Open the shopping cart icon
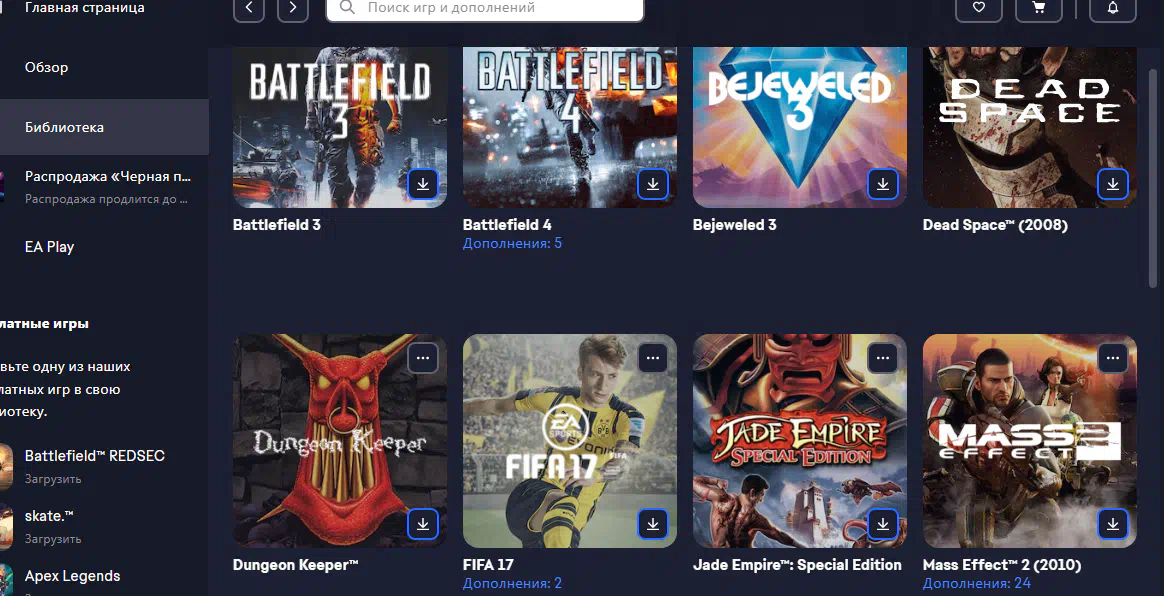1164x596 pixels. (x=1039, y=7)
